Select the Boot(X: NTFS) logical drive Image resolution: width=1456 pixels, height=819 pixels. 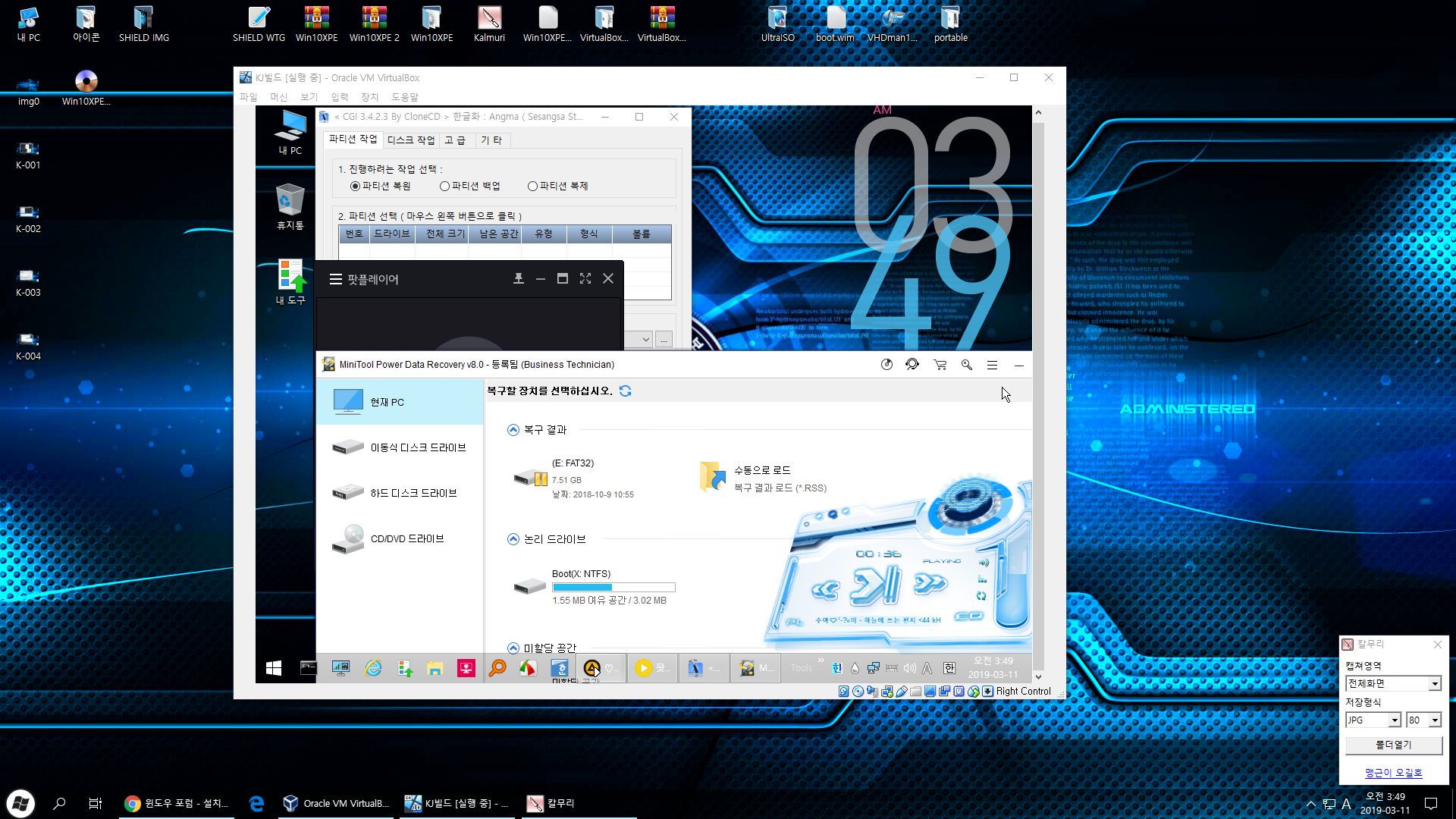pos(593,586)
